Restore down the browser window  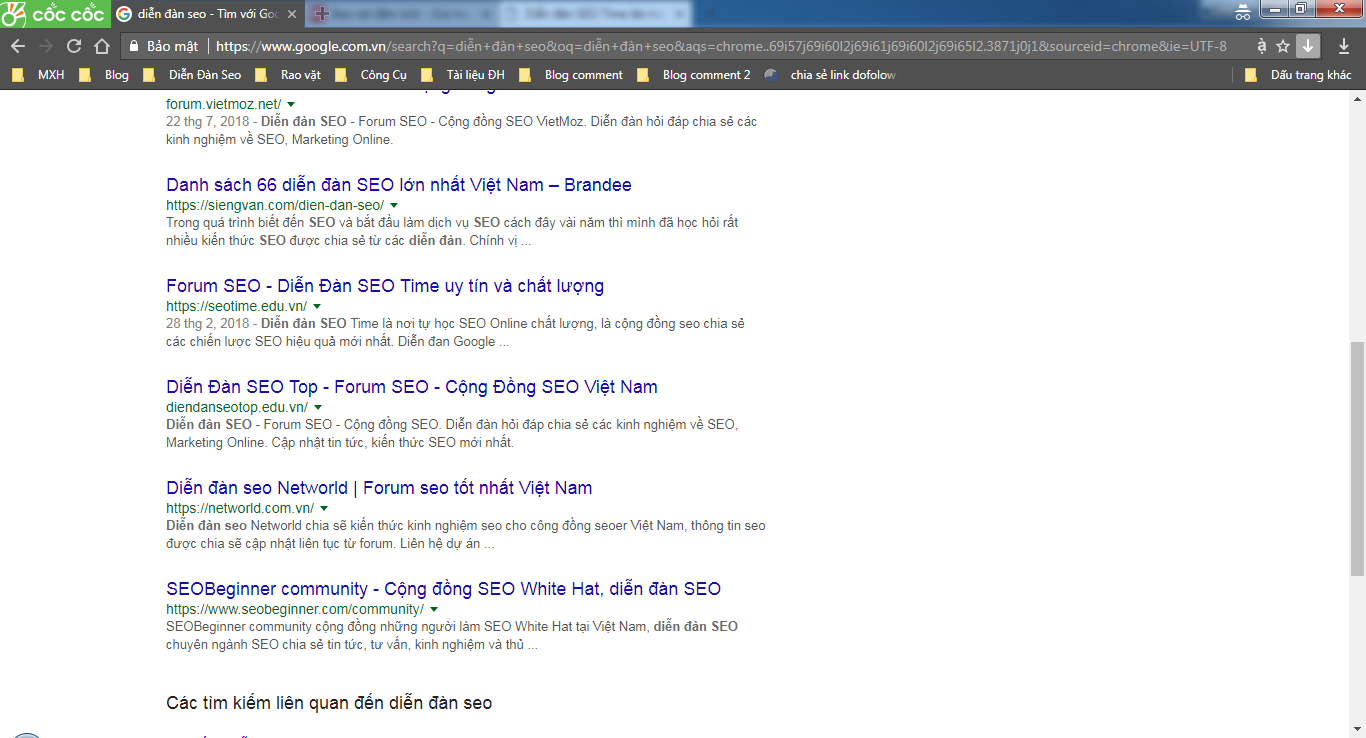click(1301, 9)
